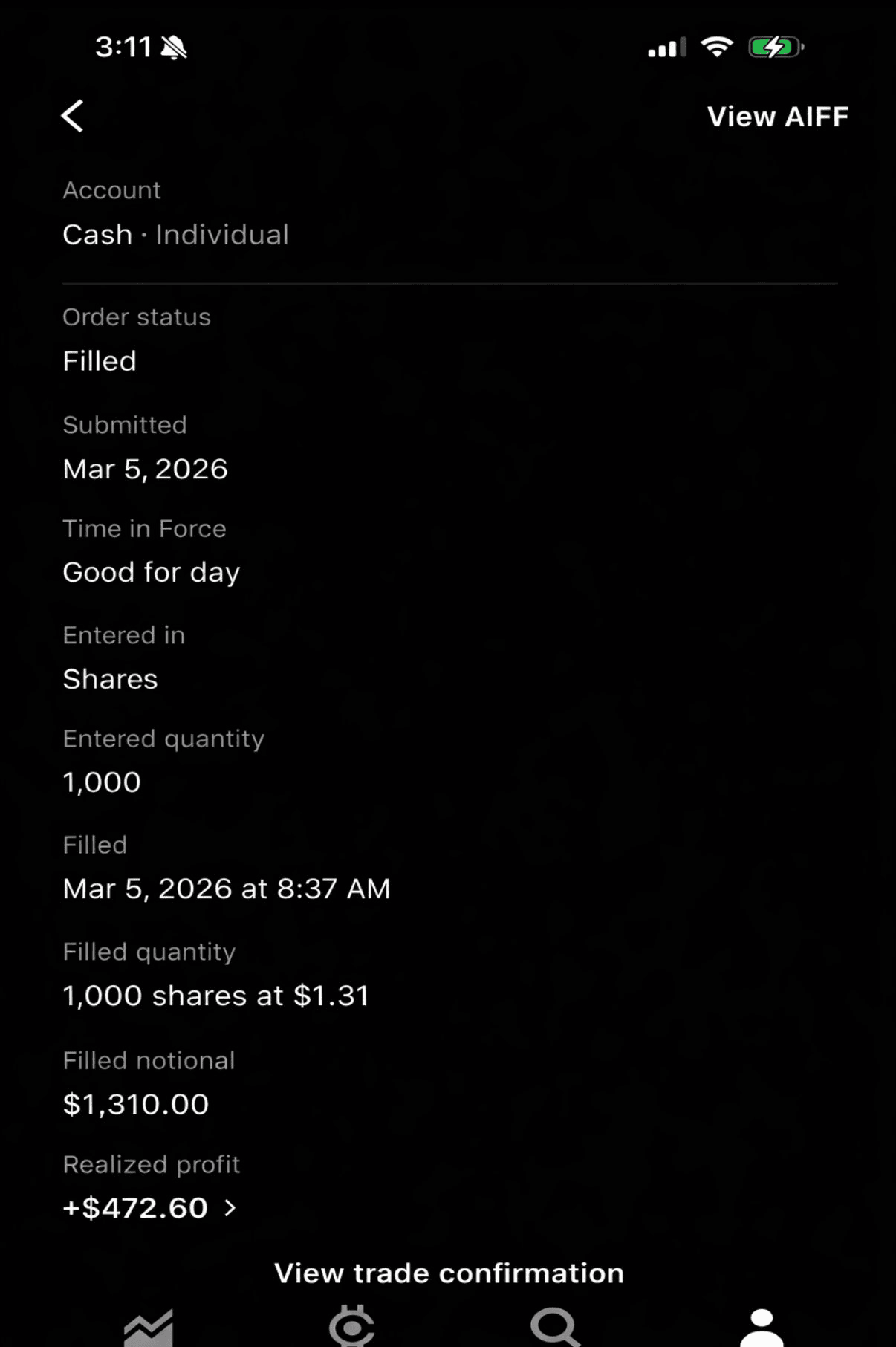Open View trade confirmation
The image size is (896, 1347).
(449, 1273)
